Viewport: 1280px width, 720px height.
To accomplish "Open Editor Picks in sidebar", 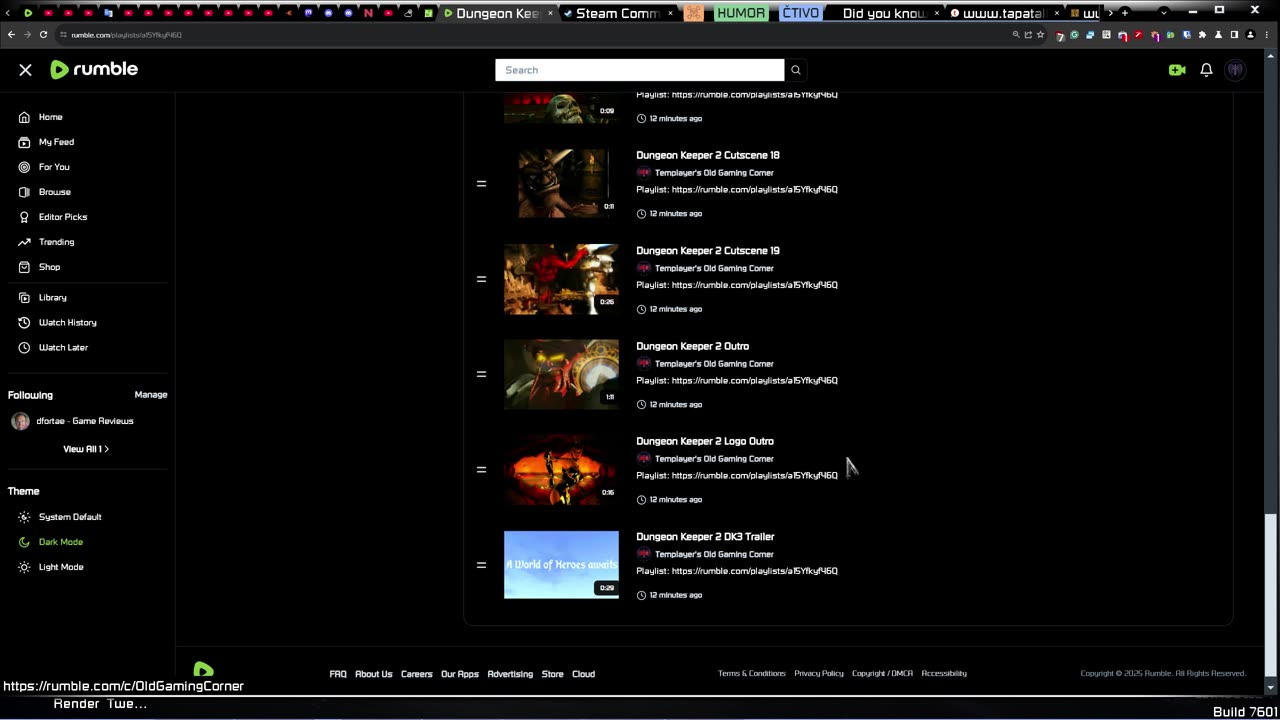I will click(62, 217).
